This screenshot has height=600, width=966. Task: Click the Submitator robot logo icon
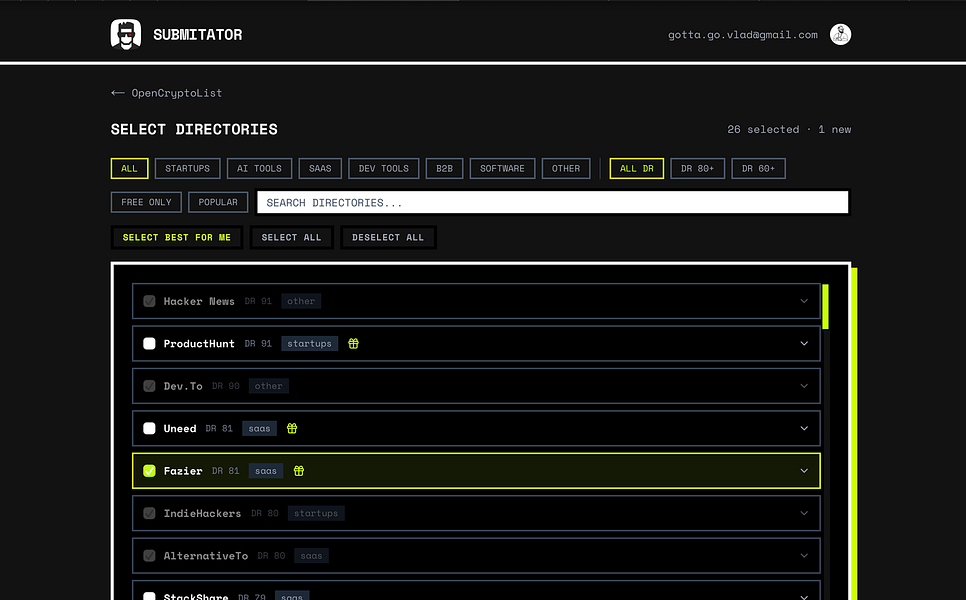point(126,34)
